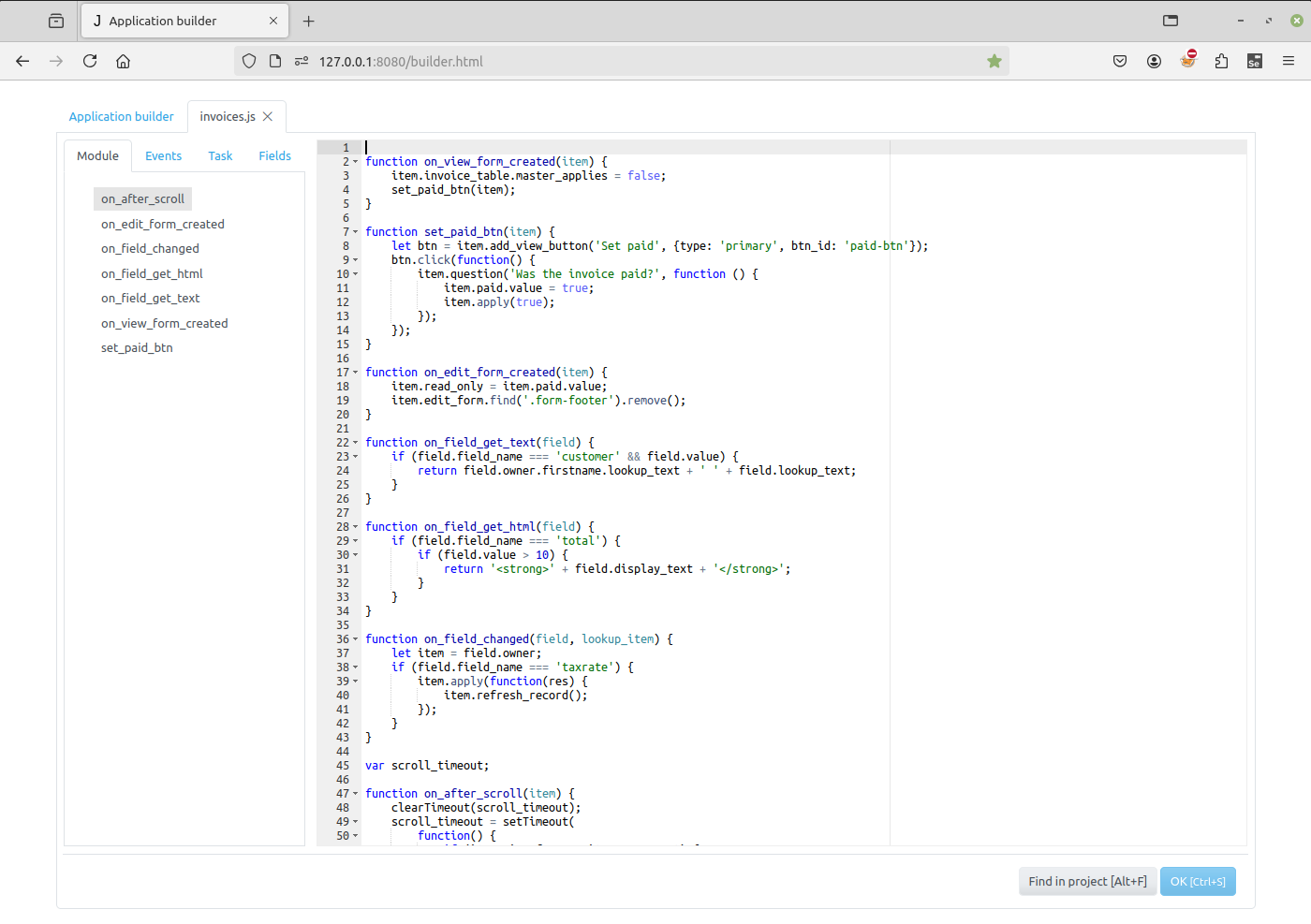The image size is (1311, 924).
Task: Collapse code fold at line 28
Action: pyautogui.click(x=356, y=527)
